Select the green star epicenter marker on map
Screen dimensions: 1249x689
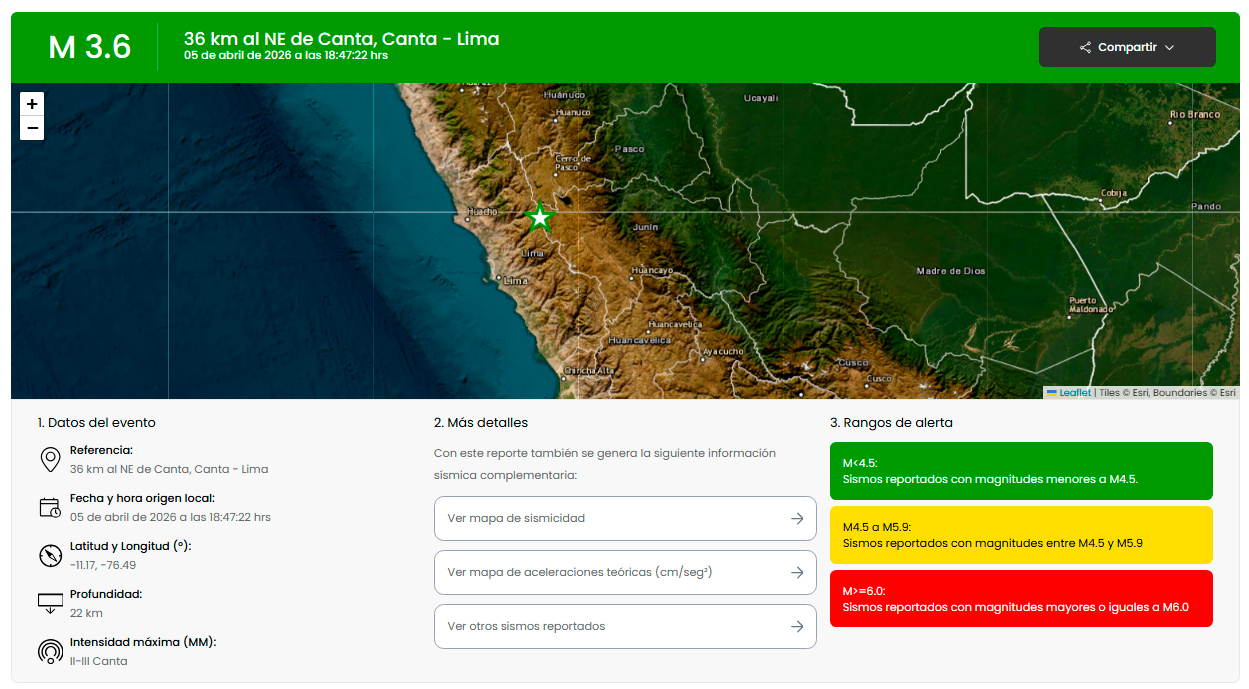539,217
